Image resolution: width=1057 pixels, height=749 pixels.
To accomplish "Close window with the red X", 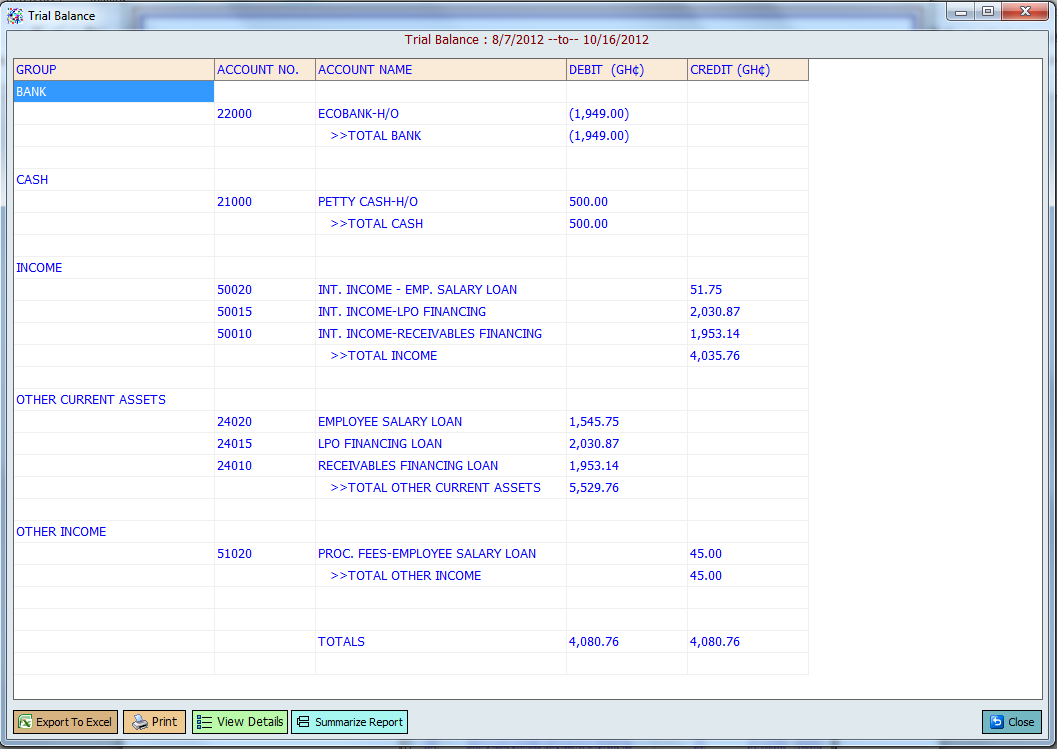I will point(1025,11).
